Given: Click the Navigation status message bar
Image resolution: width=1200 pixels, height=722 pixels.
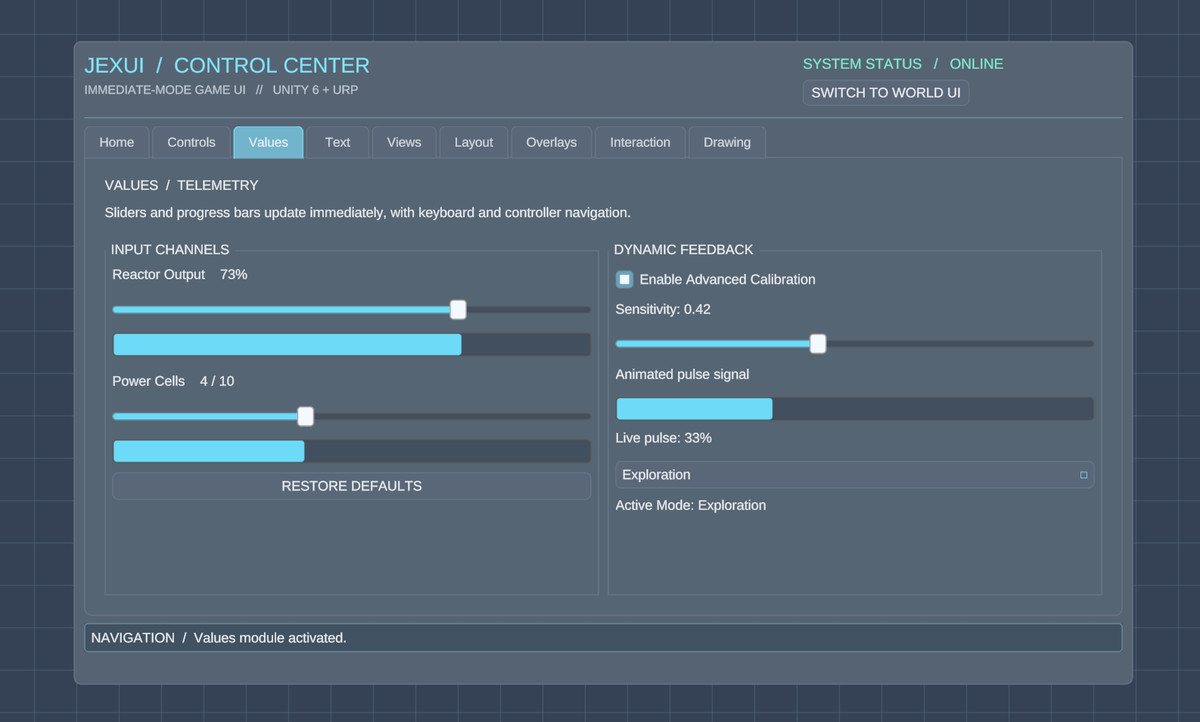Looking at the screenshot, I should click(x=603, y=638).
